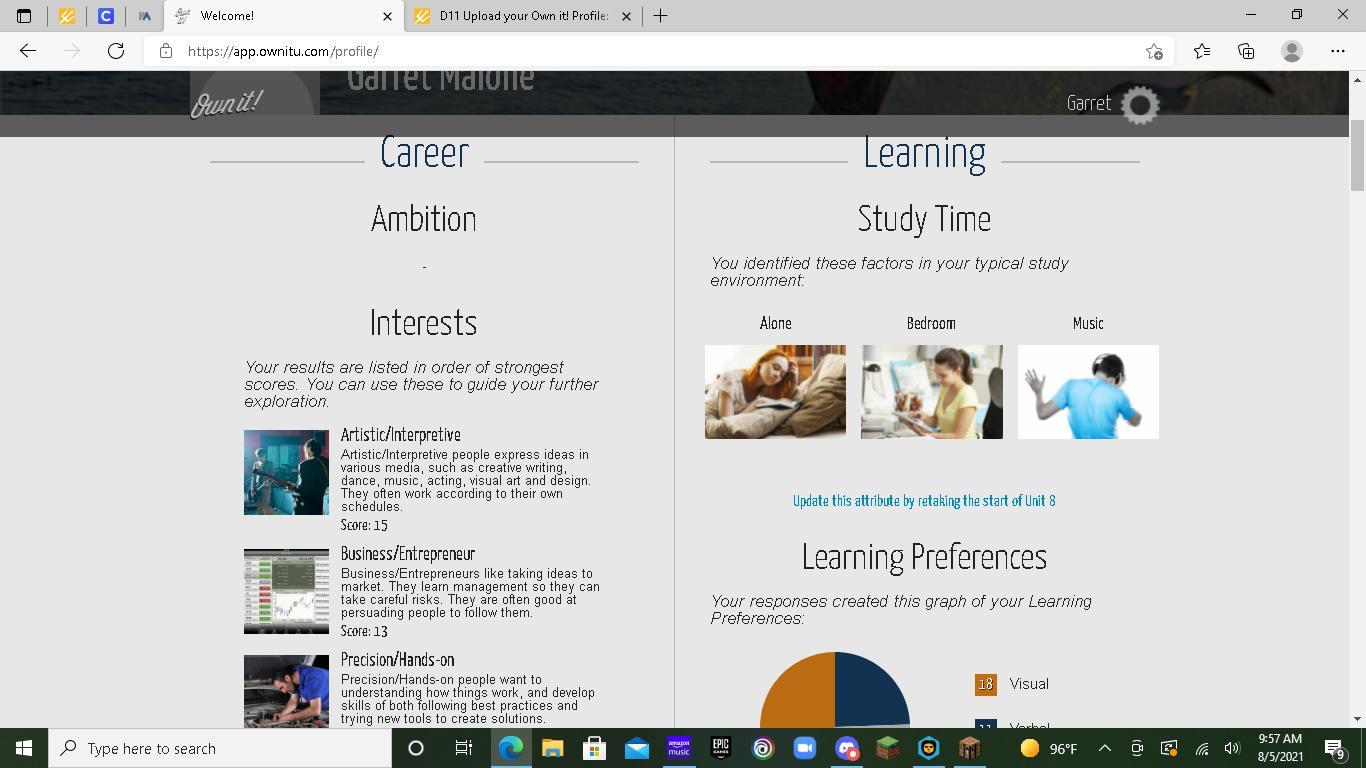Open the tab actions menu icon
This screenshot has width=1366, height=768.
(24, 15)
